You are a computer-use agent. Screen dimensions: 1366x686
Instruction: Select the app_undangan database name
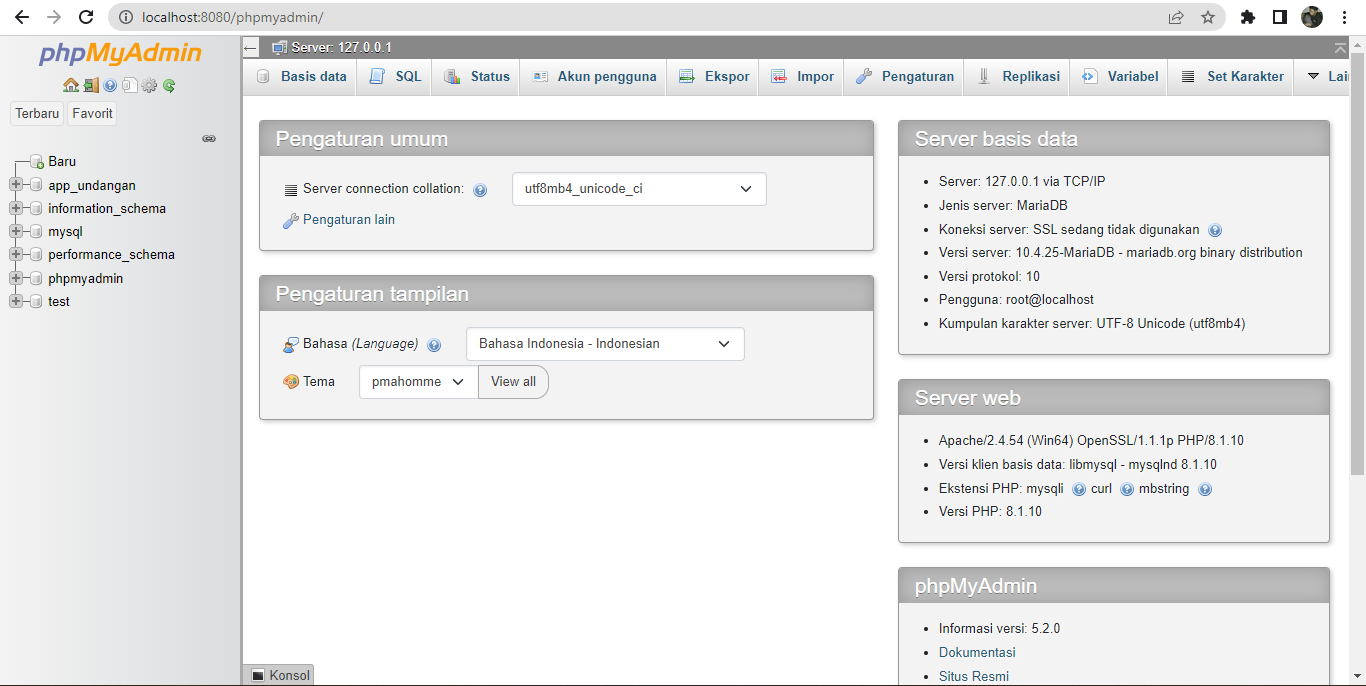pos(92,186)
